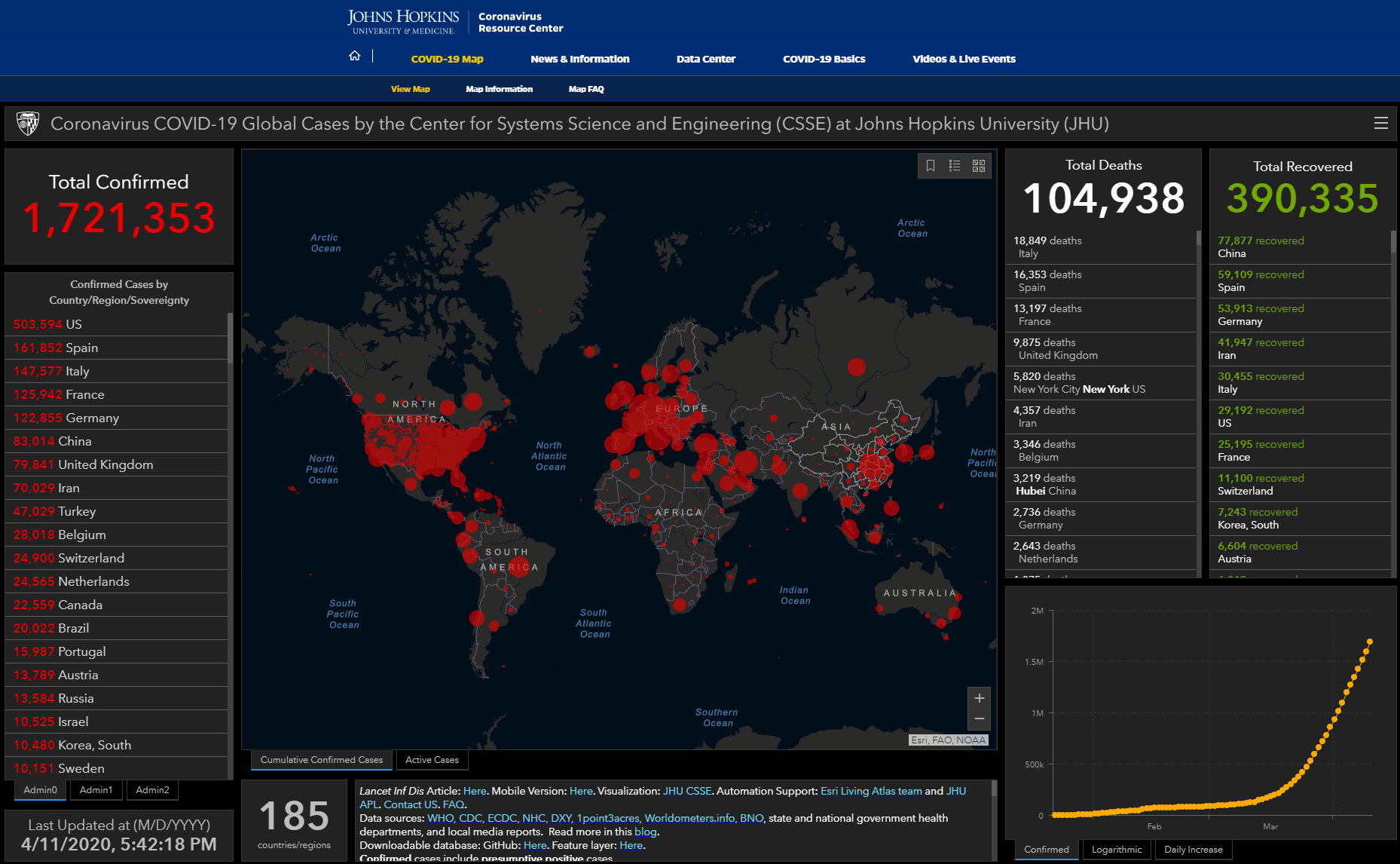Open the map legend list icon

pos(955,166)
